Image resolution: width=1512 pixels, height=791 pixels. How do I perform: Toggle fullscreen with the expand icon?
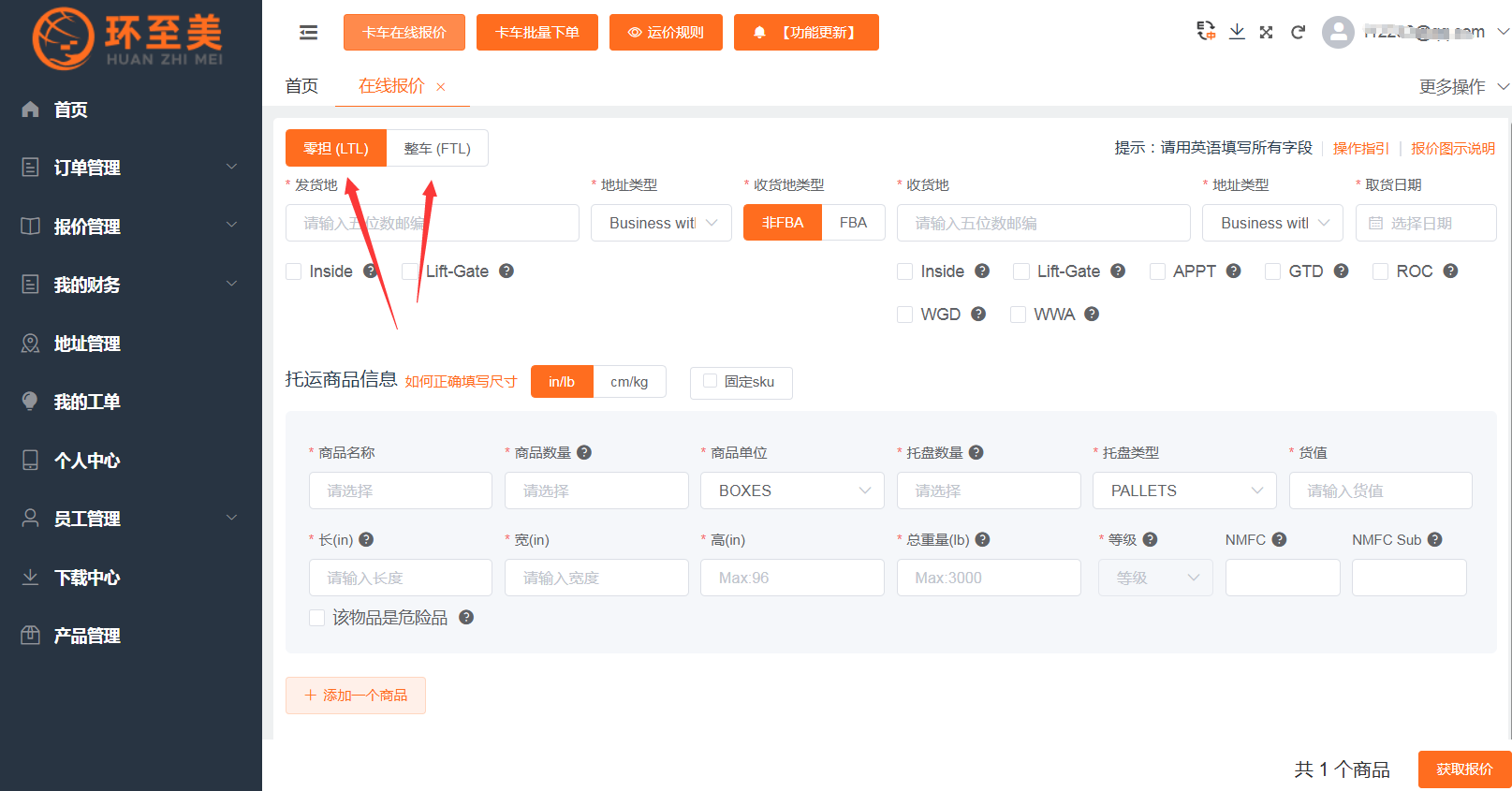(x=1266, y=32)
